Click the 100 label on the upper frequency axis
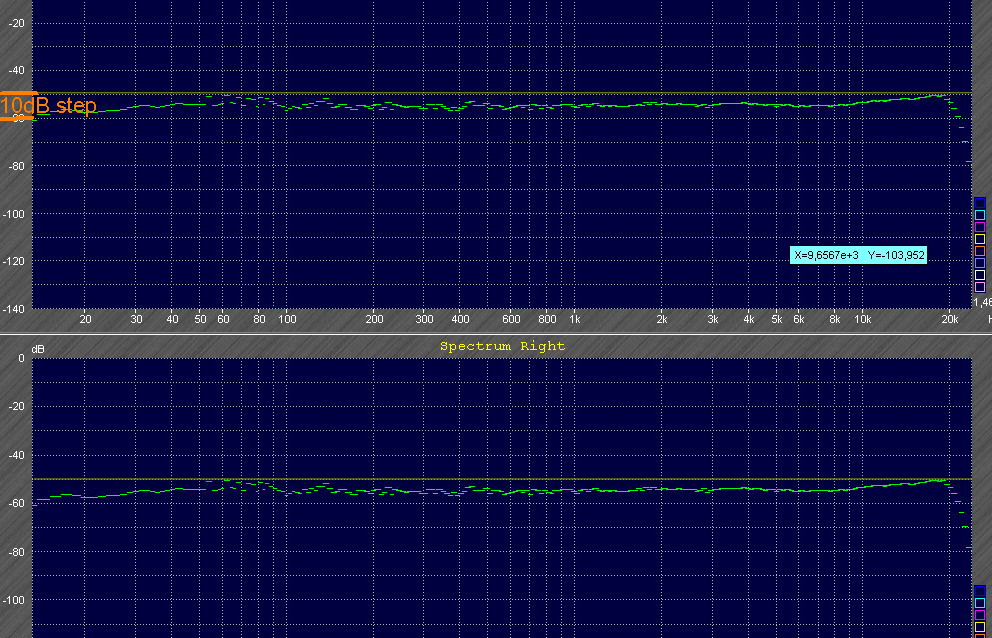Viewport: 992px width, 638px height. (x=287, y=320)
